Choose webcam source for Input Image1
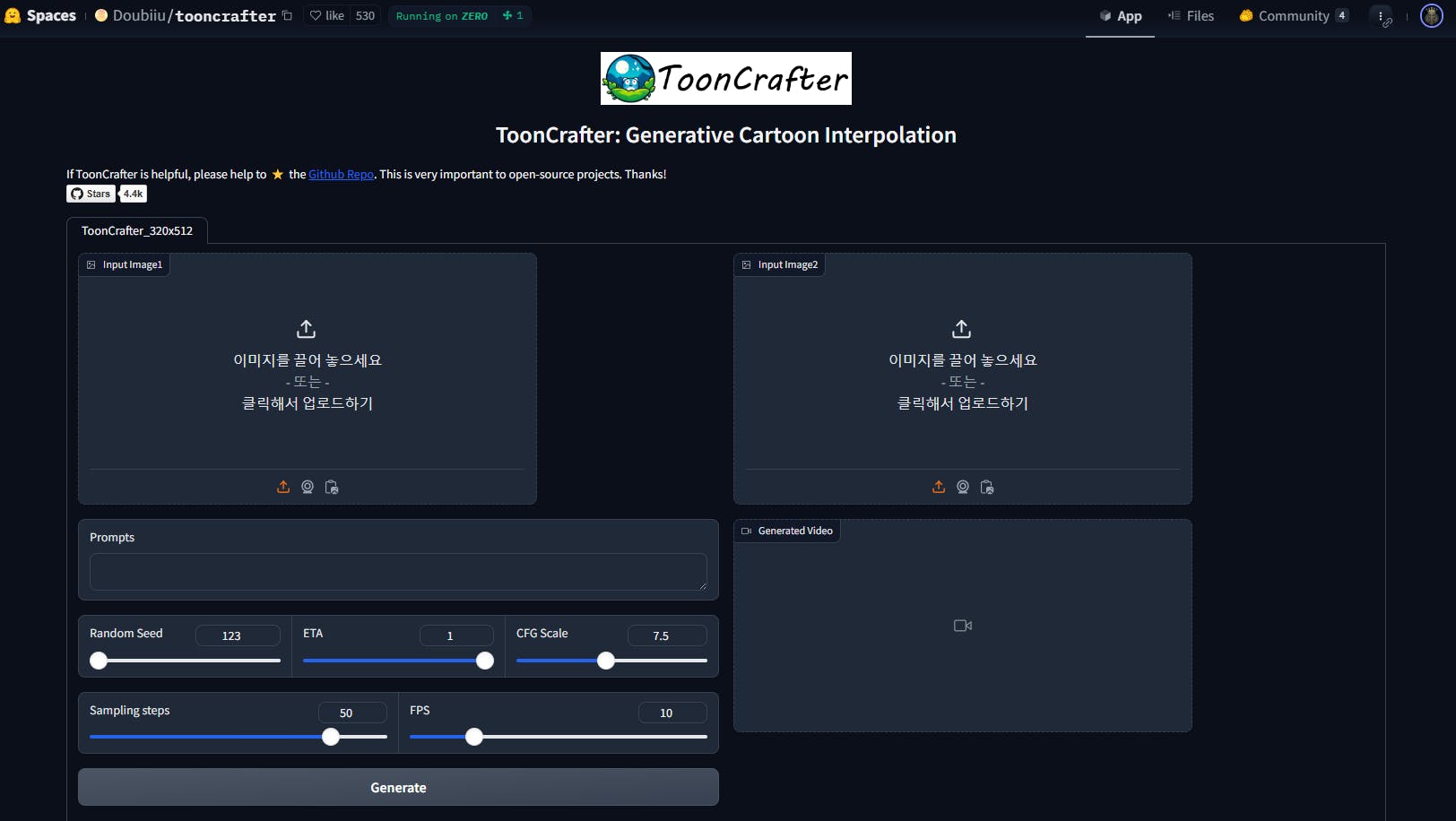1456x821 pixels. (308, 487)
